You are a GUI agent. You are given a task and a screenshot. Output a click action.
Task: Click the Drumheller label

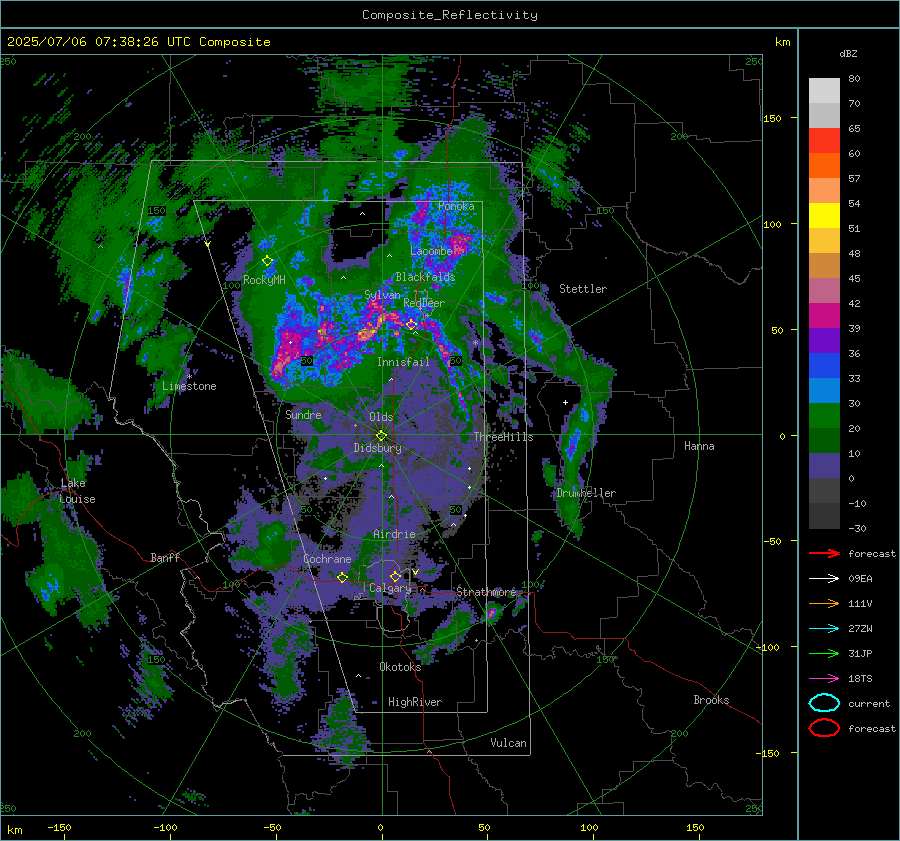pyautogui.click(x=586, y=493)
